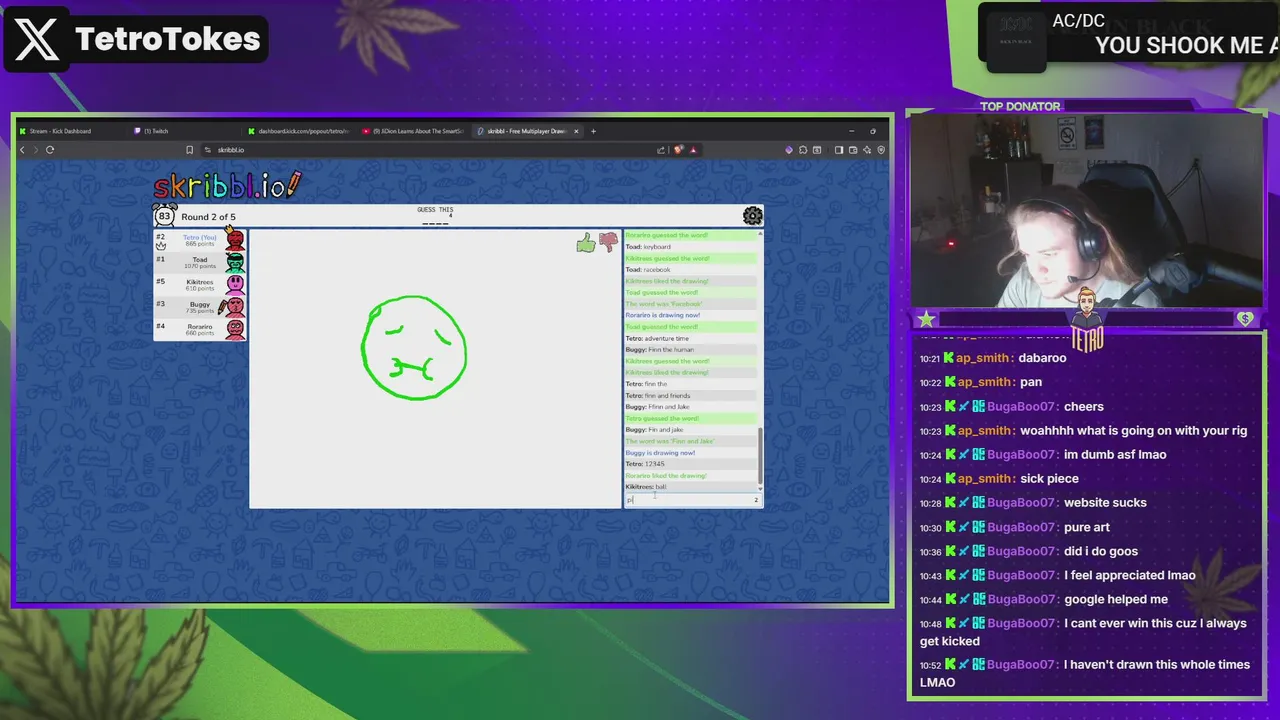
Task: Click 'Toad: keyboard' chat message
Action: click(648, 247)
